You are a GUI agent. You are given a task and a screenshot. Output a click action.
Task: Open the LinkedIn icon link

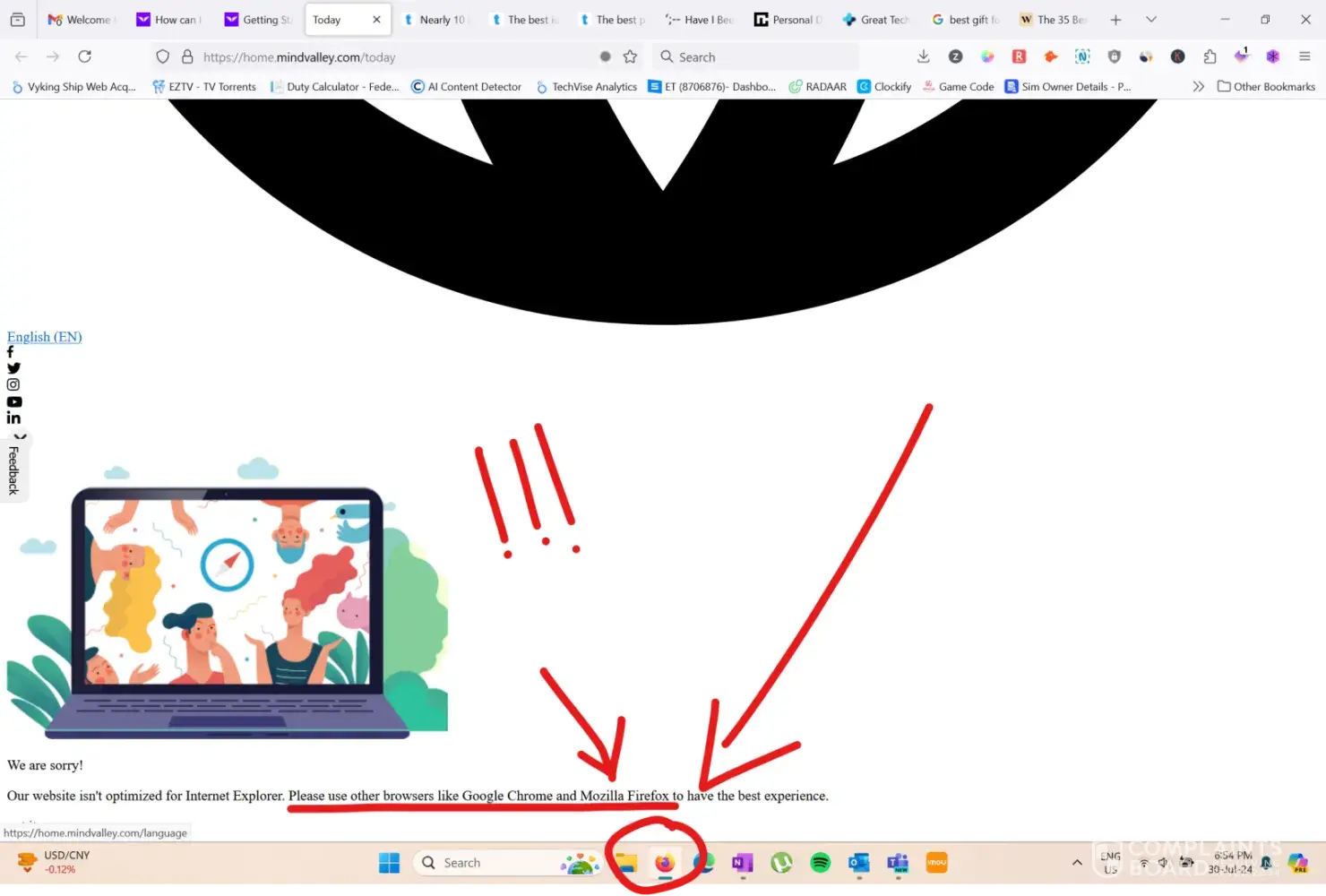tap(13, 418)
